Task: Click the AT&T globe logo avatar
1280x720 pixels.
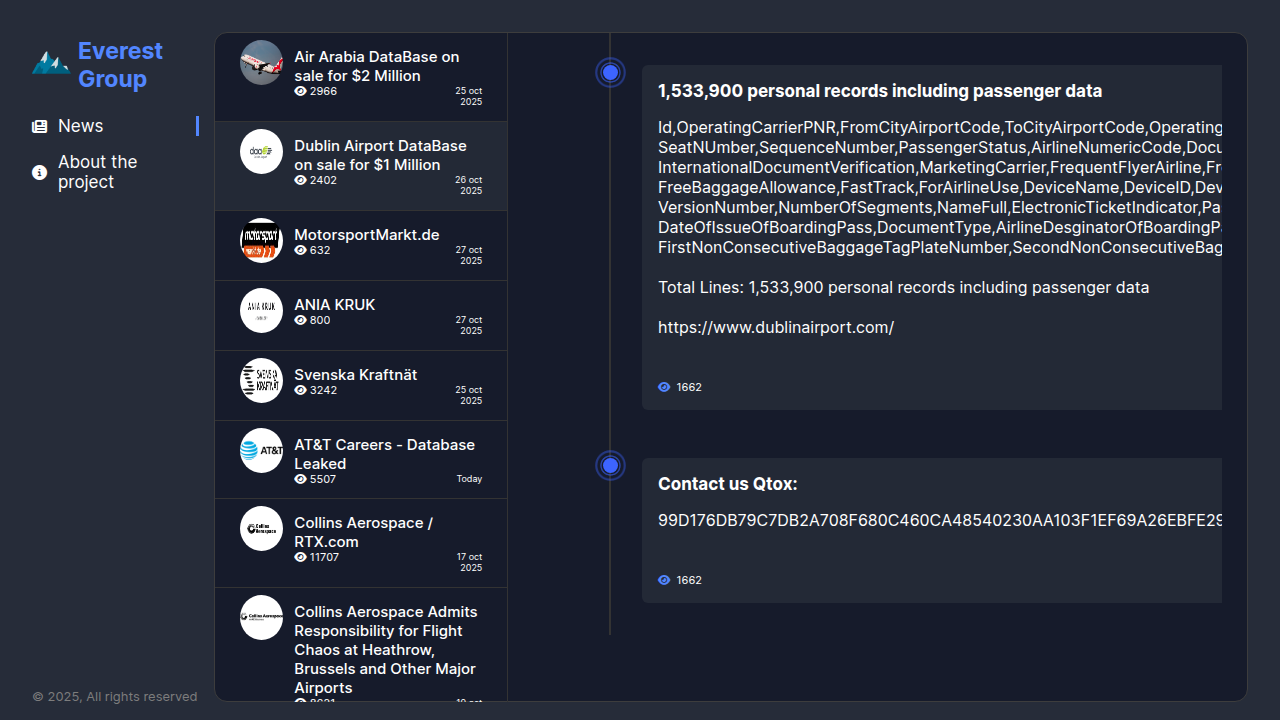Action: click(x=261, y=450)
